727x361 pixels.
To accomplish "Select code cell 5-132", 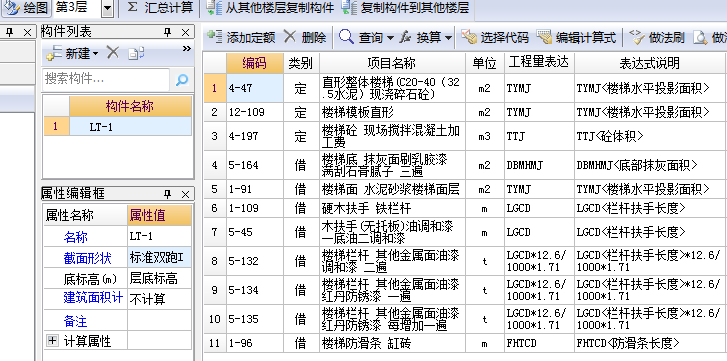I will click(255, 261).
